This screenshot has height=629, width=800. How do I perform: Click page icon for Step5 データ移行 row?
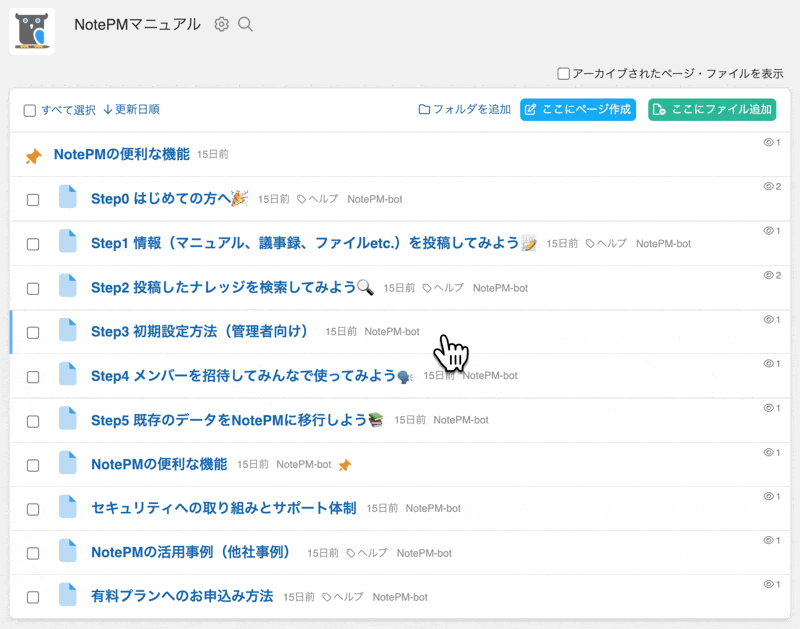67,418
